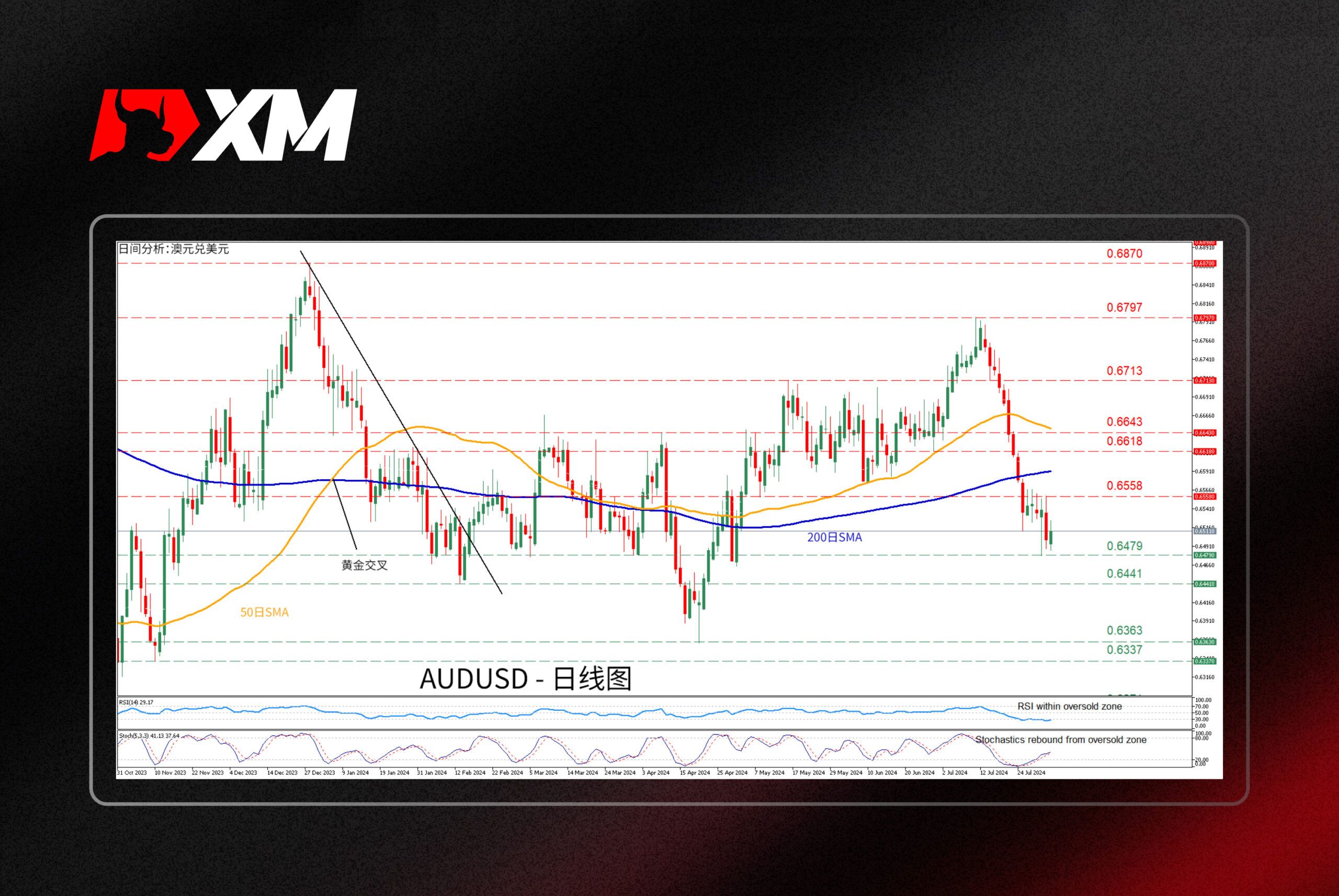Click the 0.64160 price axis tick
Viewport: 1339px width, 896px height.
pos(1205,603)
